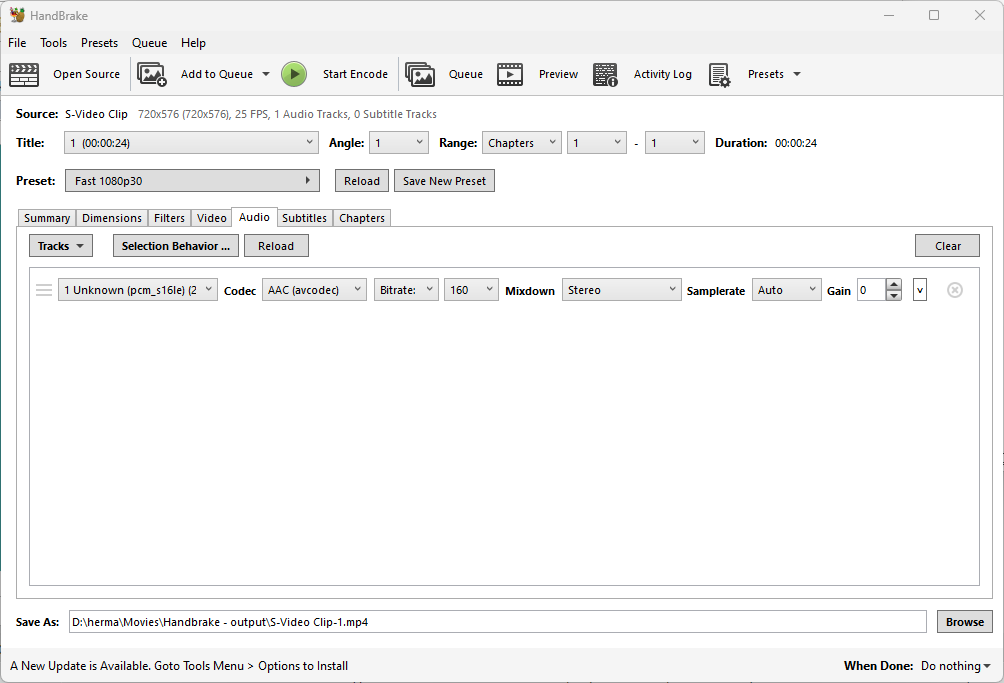Open the start chapter dropdown
The height and width of the screenshot is (683, 1004).
tap(597, 143)
